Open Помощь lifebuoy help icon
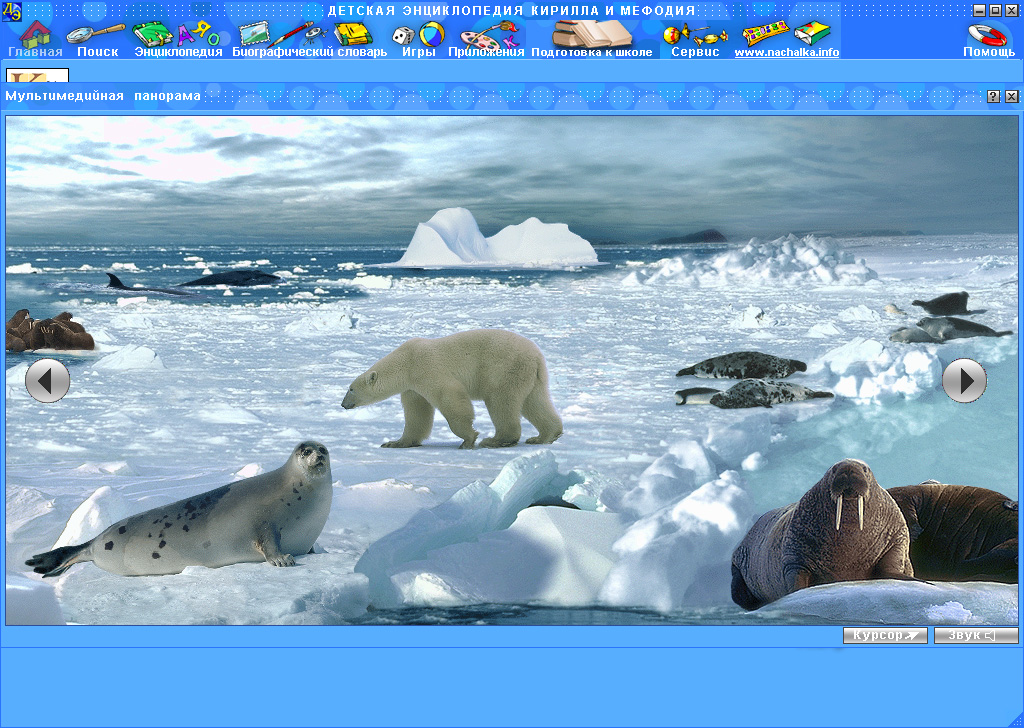 point(988,38)
